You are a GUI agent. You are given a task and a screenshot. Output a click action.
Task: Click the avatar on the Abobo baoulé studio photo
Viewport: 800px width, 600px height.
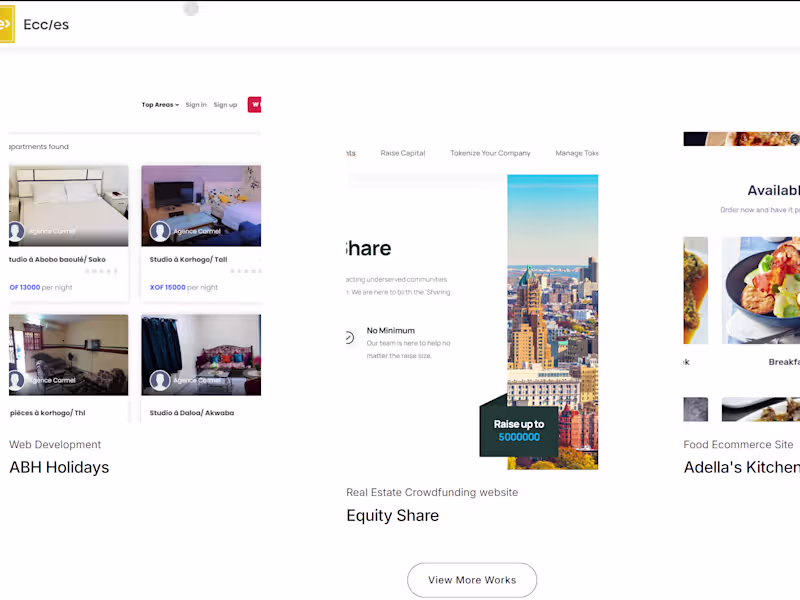coord(16,231)
